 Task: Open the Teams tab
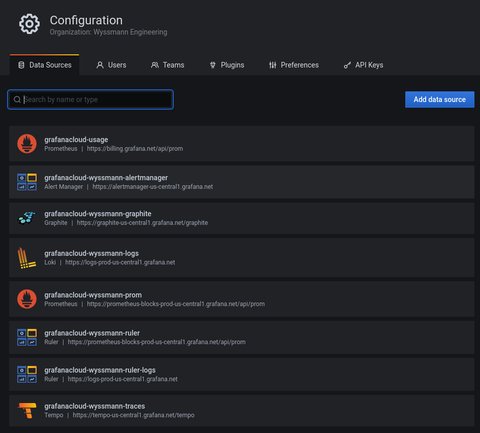click(168, 65)
